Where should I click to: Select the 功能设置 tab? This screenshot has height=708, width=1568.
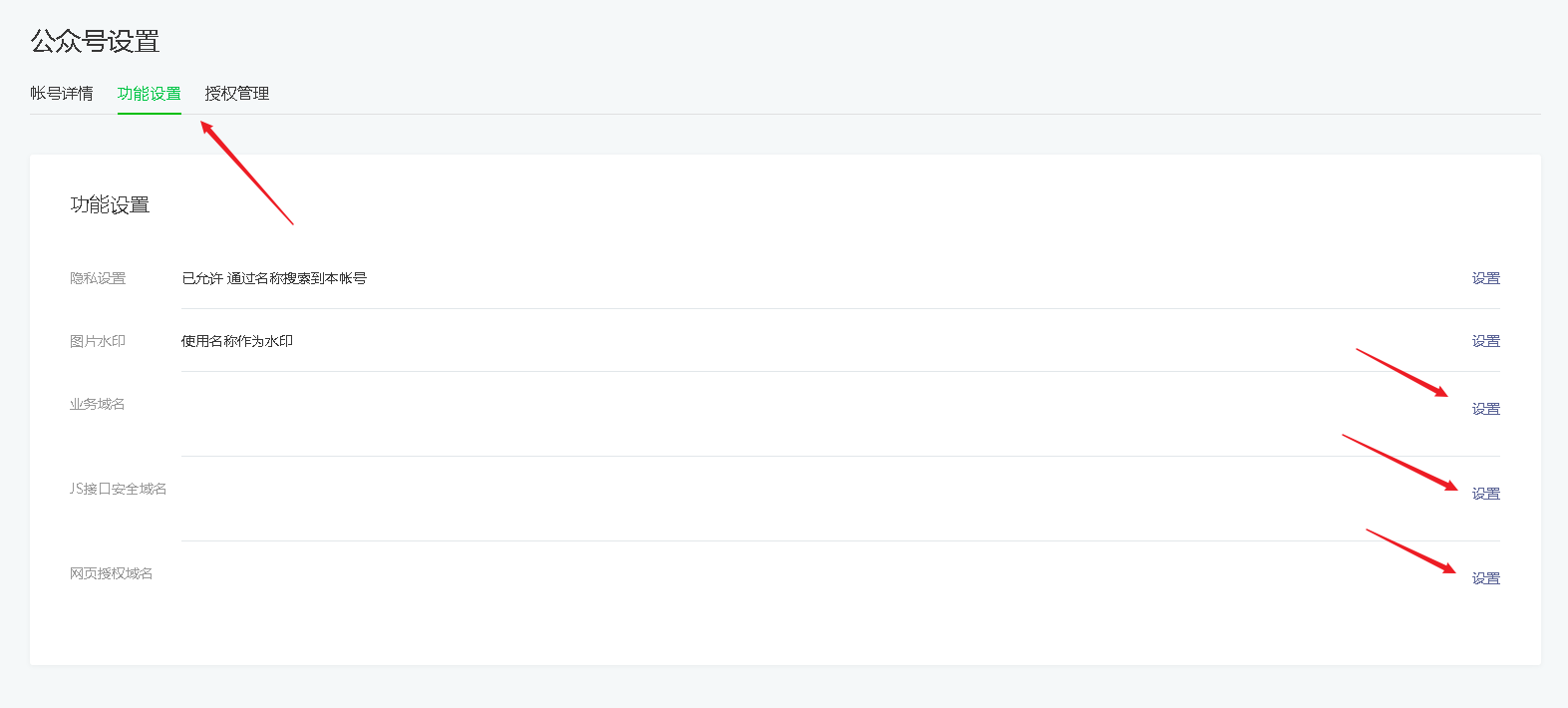(150, 94)
